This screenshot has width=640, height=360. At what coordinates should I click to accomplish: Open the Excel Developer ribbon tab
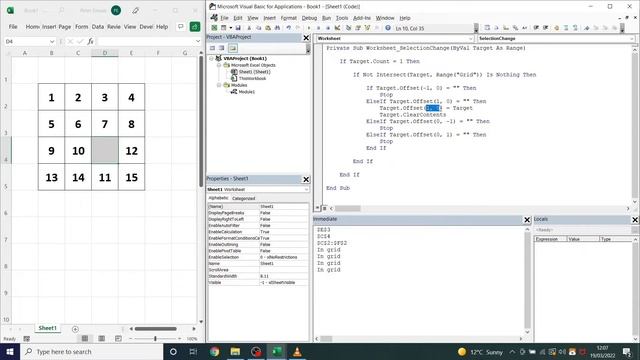[146, 27]
